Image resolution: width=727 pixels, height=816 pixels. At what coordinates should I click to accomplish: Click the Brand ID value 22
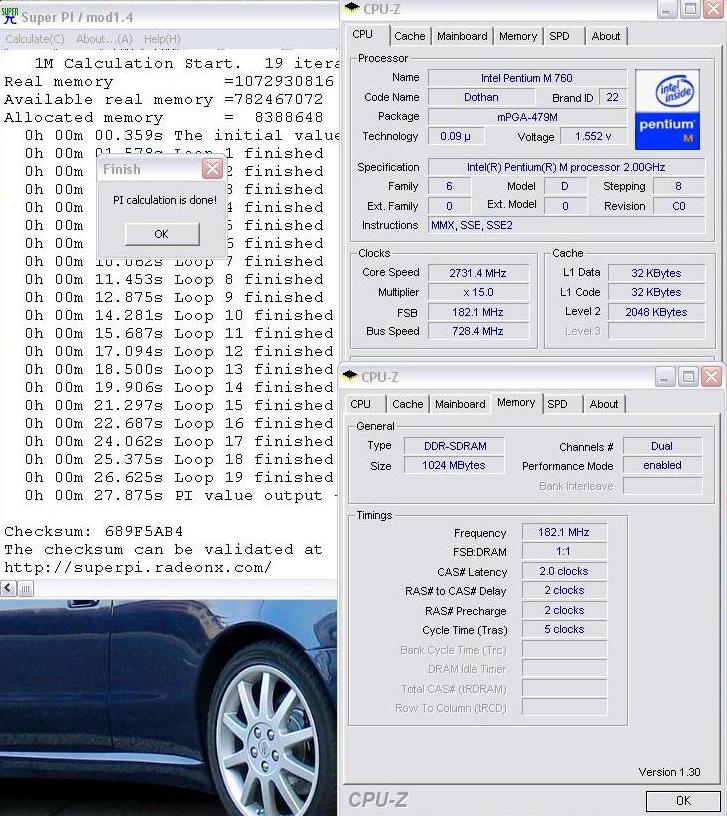tap(613, 97)
